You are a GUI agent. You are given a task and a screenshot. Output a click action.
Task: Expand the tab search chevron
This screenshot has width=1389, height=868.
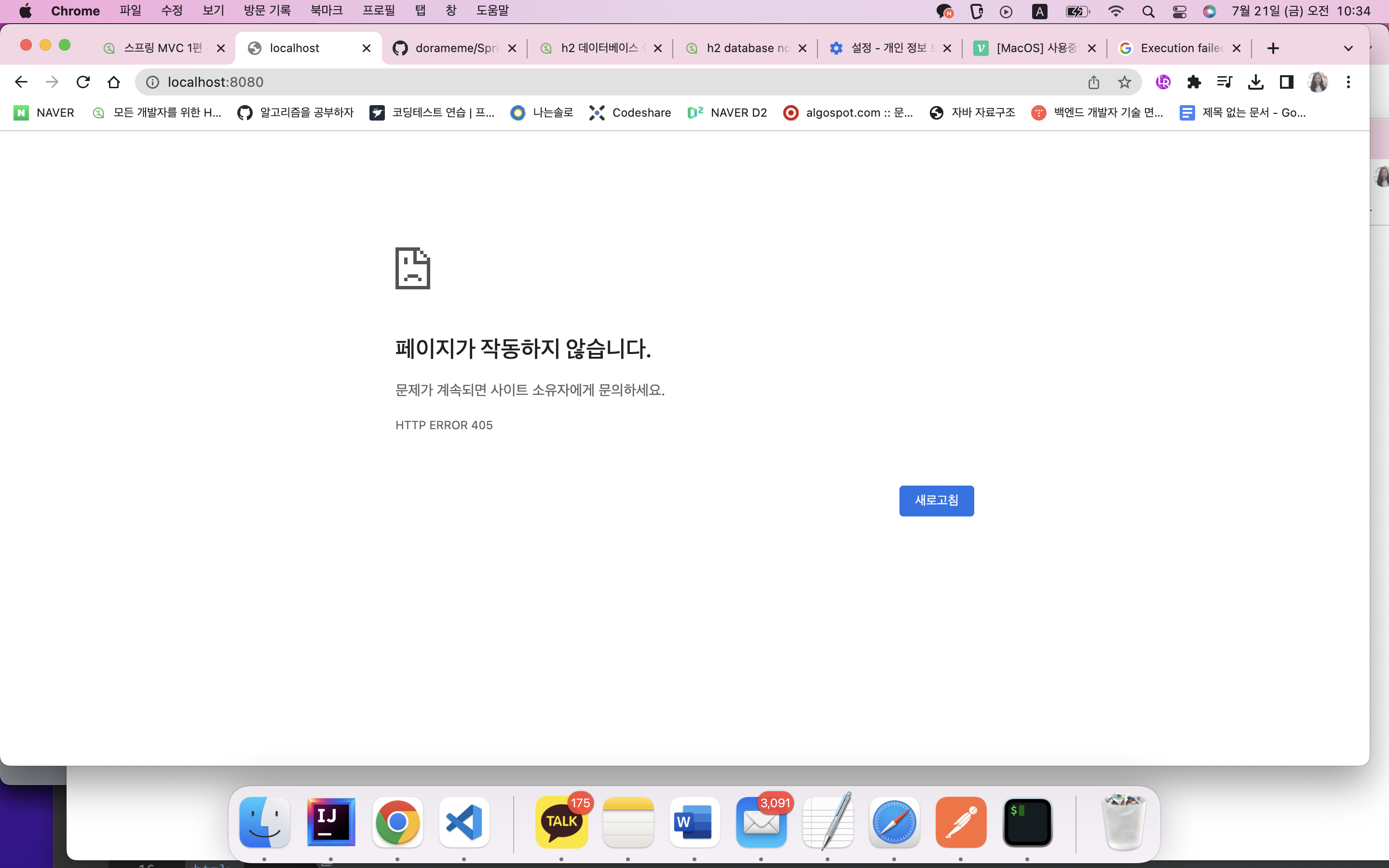(1348, 48)
